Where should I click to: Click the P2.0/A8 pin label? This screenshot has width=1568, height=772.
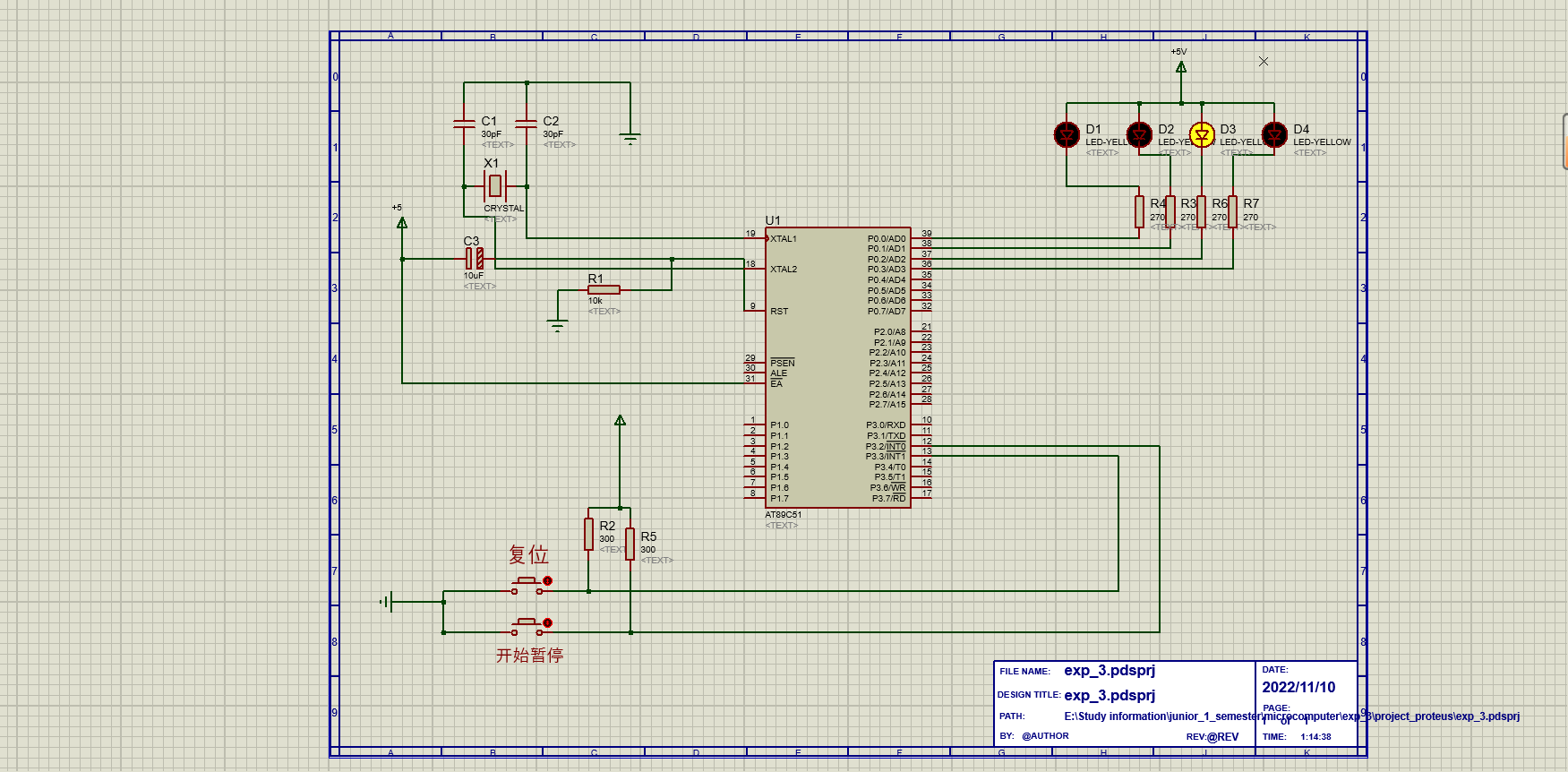(890, 332)
